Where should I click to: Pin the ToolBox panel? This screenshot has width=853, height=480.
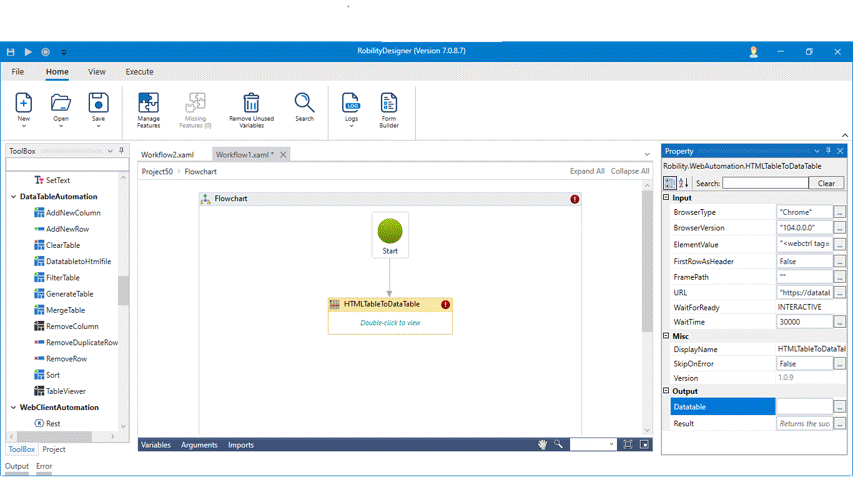coord(122,151)
